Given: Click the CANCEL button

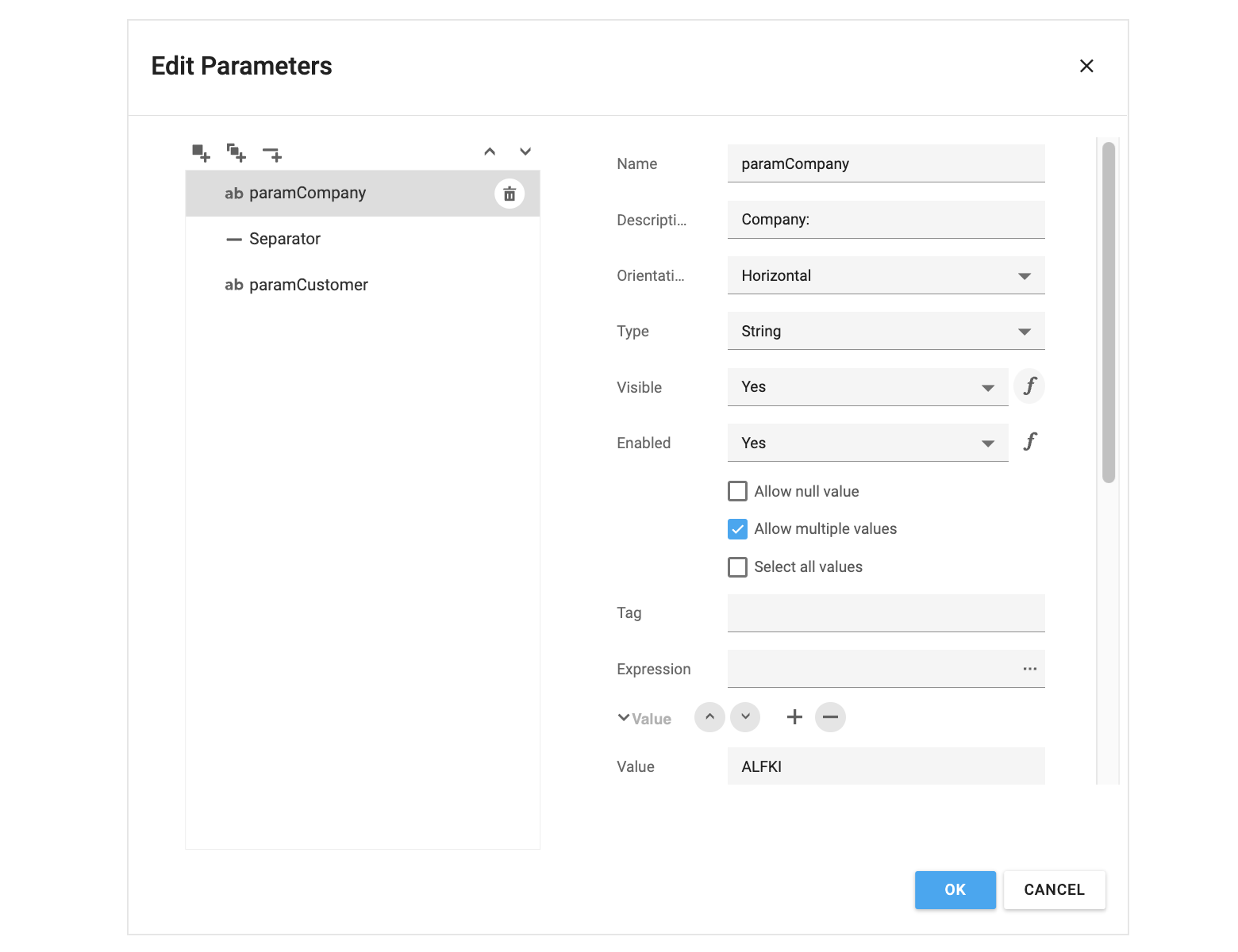Looking at the screenshot, I should pos(1054,890).
